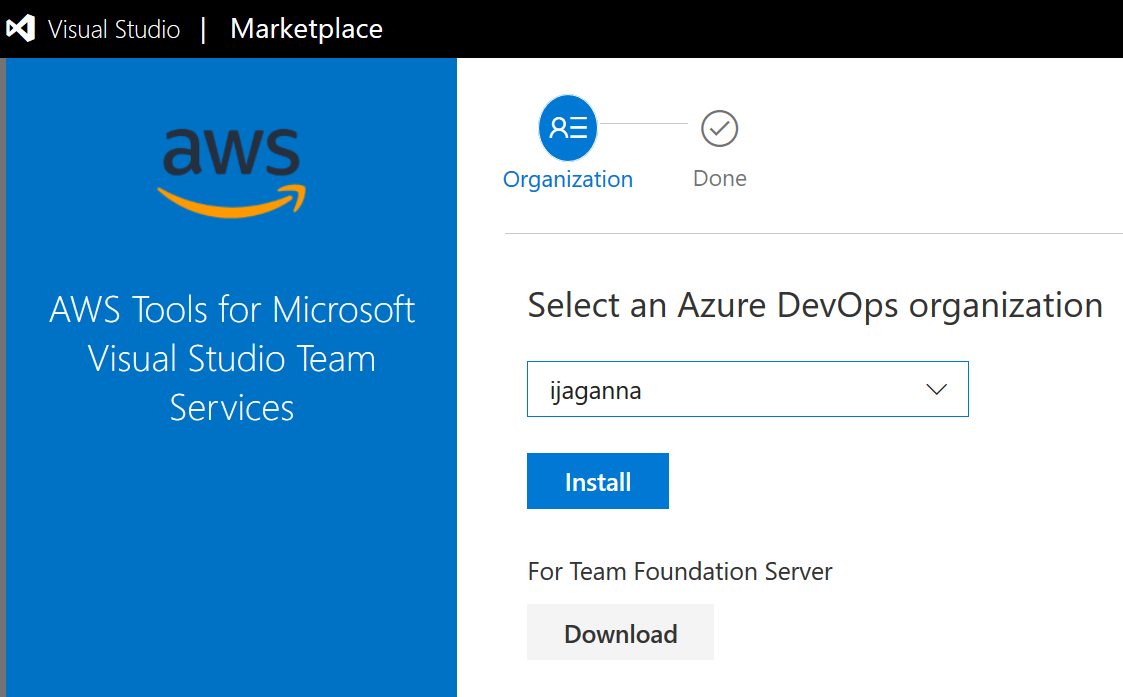Click the 'For Team Foundation Server' text
The image size is (1123, 697).
click(680, 572)
